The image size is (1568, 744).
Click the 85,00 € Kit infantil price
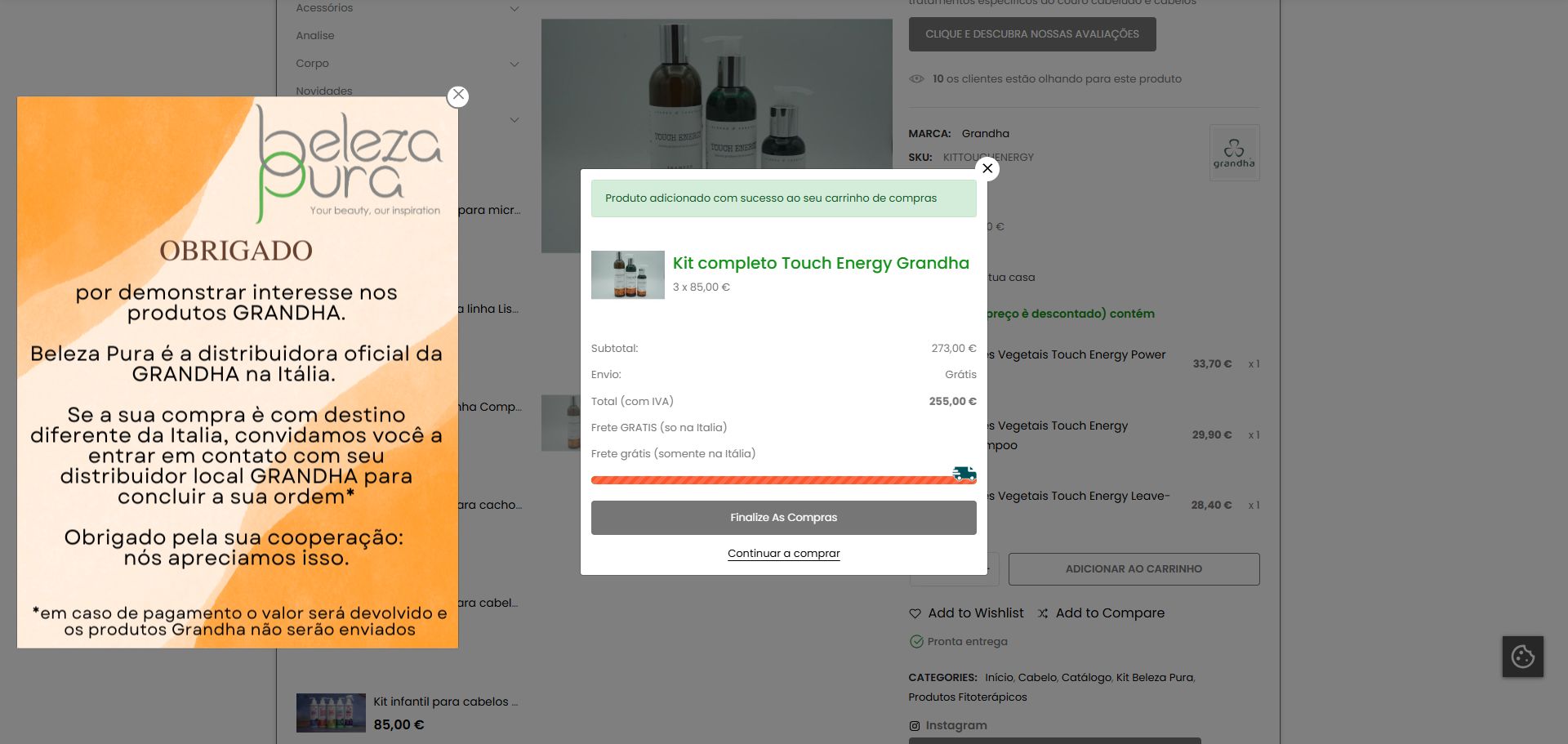click(x=399, y=725)
